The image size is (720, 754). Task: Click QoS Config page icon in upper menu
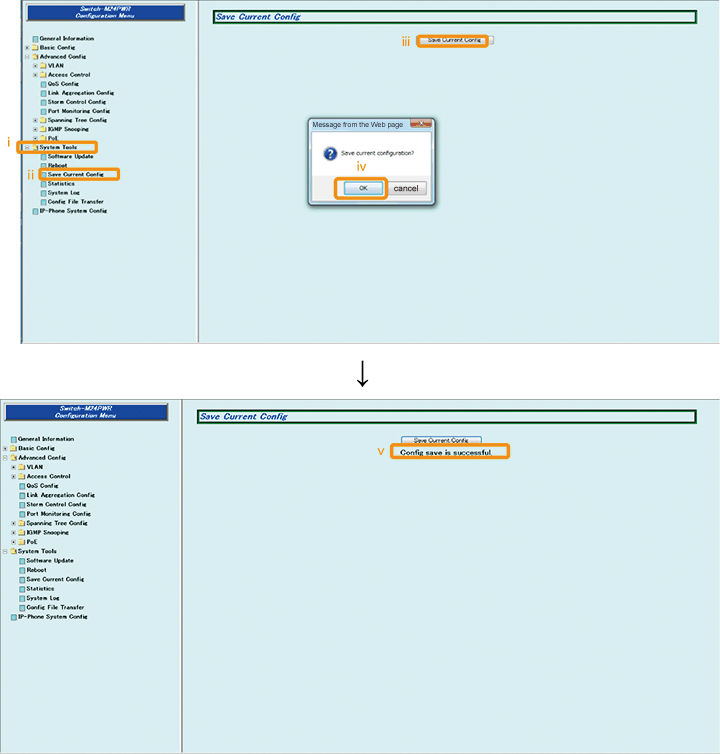[x=43, y=84]
